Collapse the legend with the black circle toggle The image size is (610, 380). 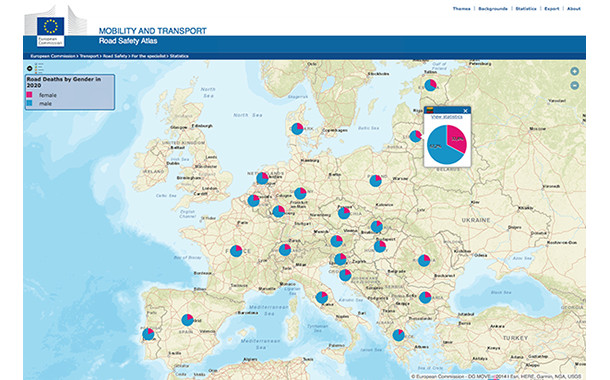[x=30, y=68]
